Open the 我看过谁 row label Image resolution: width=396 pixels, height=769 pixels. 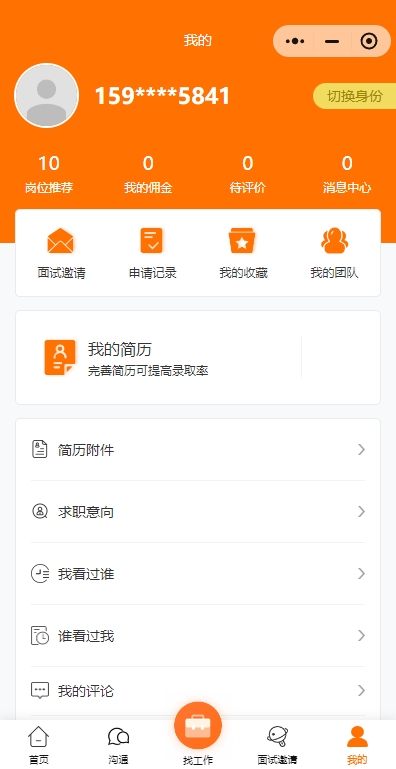(x=86, y=574)
